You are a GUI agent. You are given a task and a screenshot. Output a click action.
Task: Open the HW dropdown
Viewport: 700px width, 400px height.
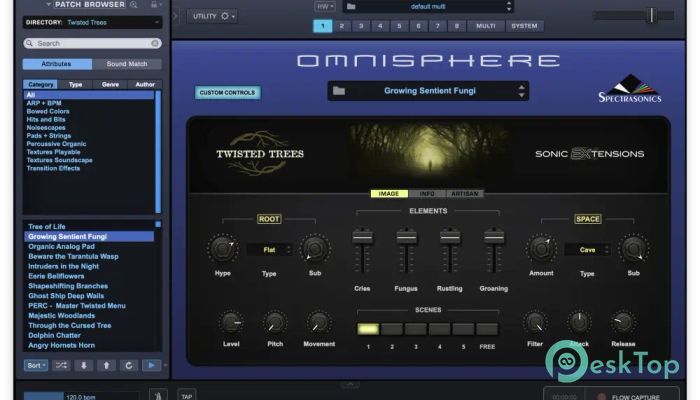325,7
